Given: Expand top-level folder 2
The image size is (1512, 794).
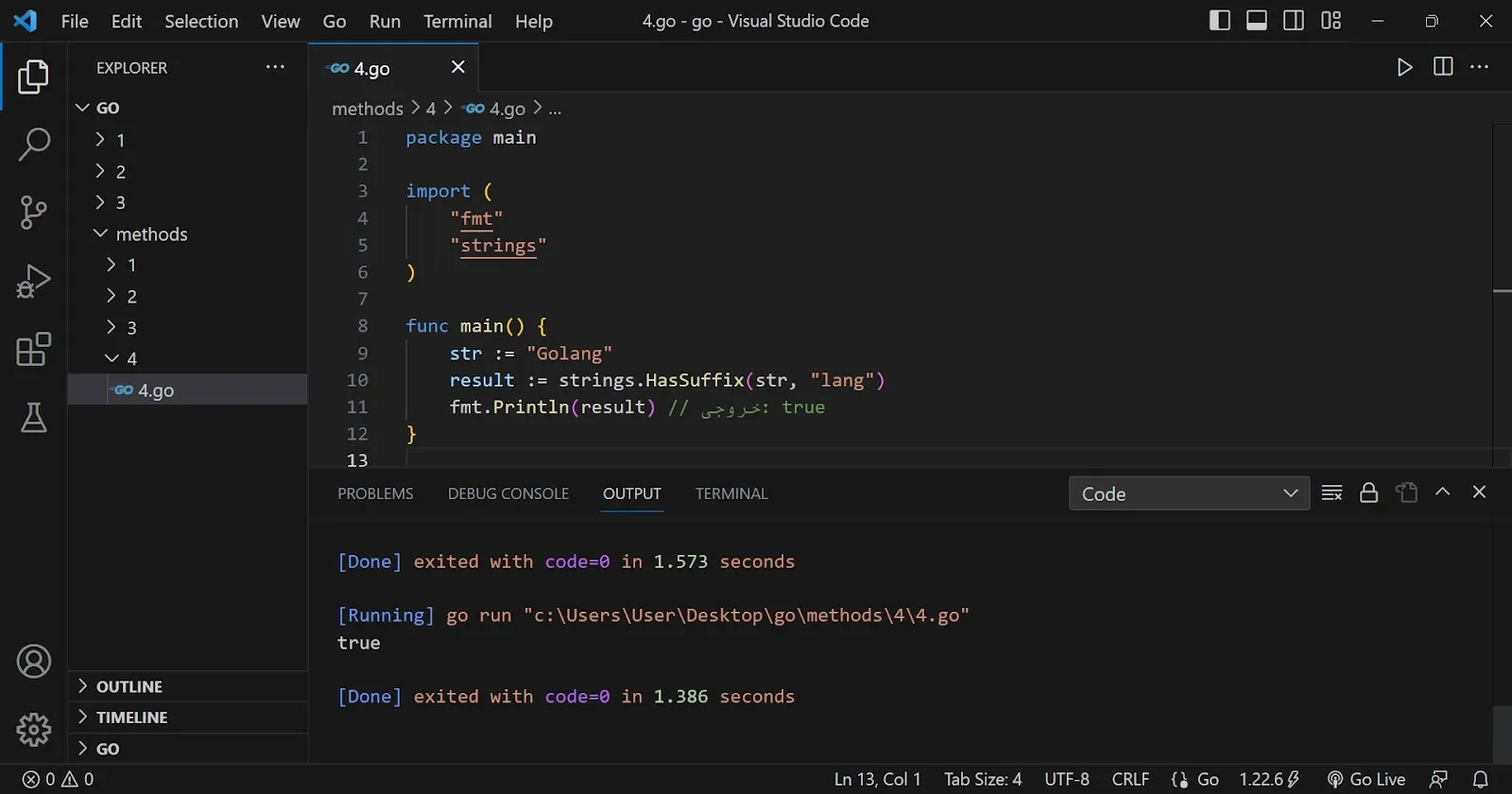Looking at the screenshot, I should (187, 171).
